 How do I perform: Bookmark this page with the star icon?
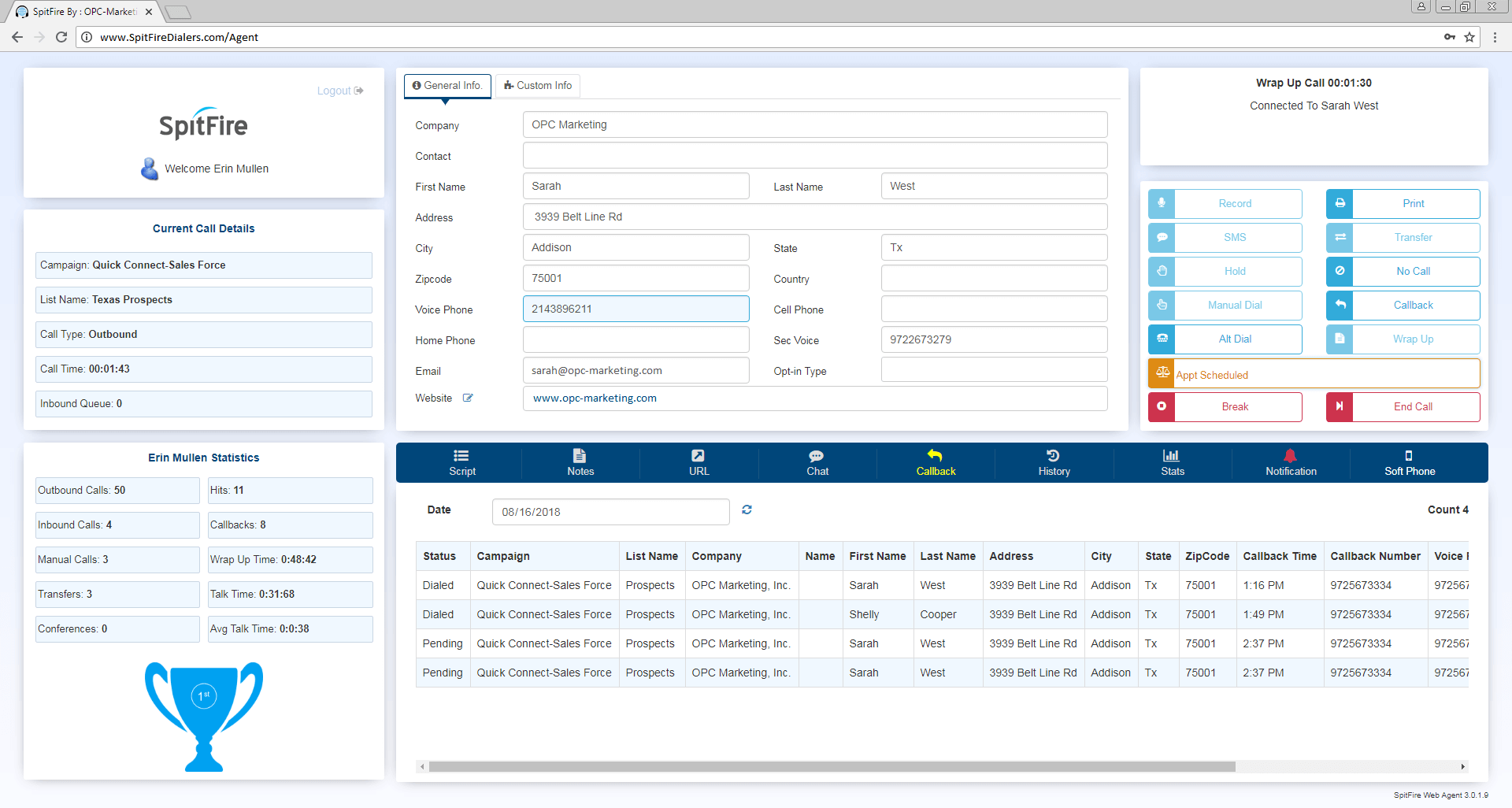click(x=1469, y=37)
